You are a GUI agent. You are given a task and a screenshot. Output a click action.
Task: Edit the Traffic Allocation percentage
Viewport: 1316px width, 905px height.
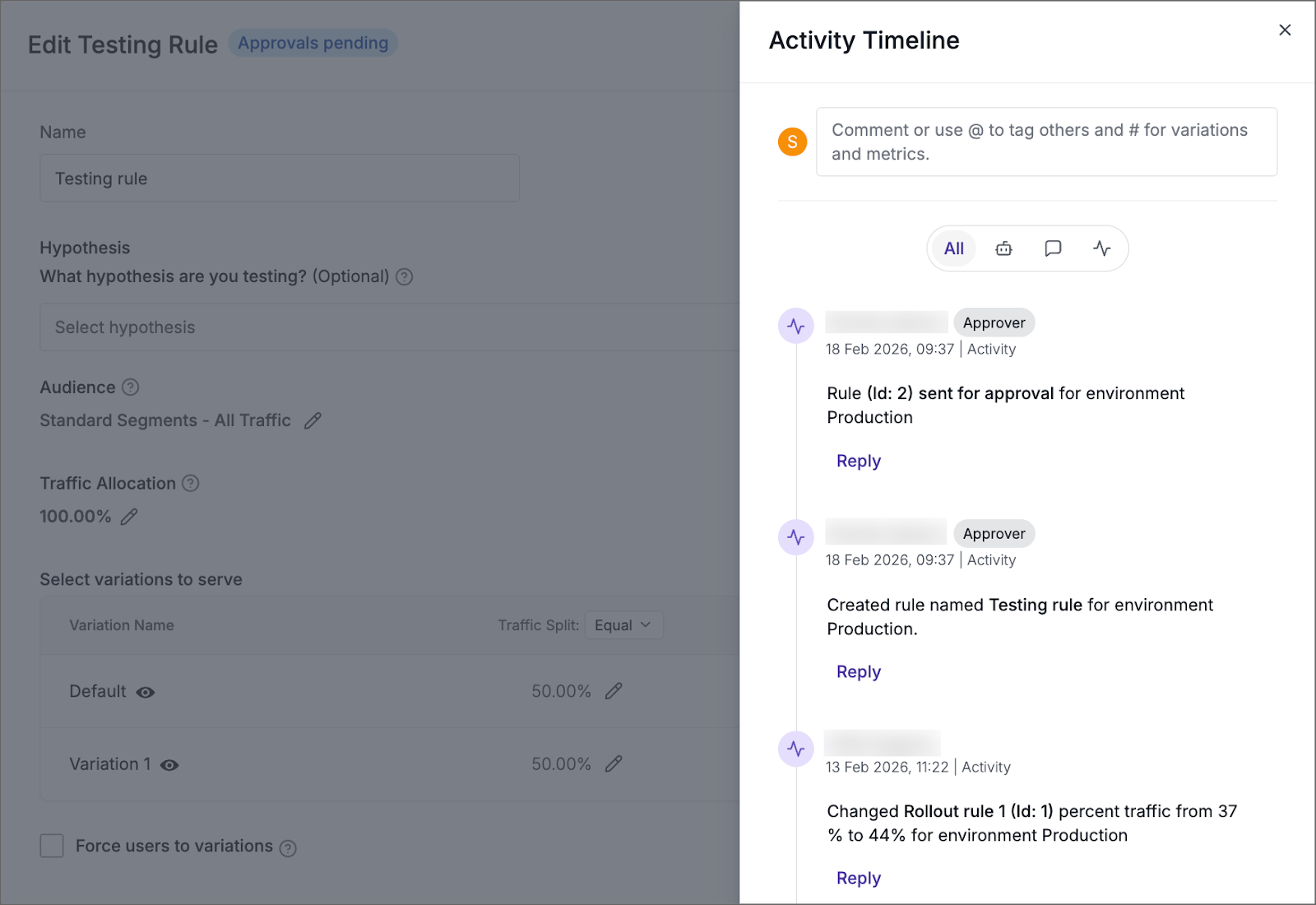130,517
